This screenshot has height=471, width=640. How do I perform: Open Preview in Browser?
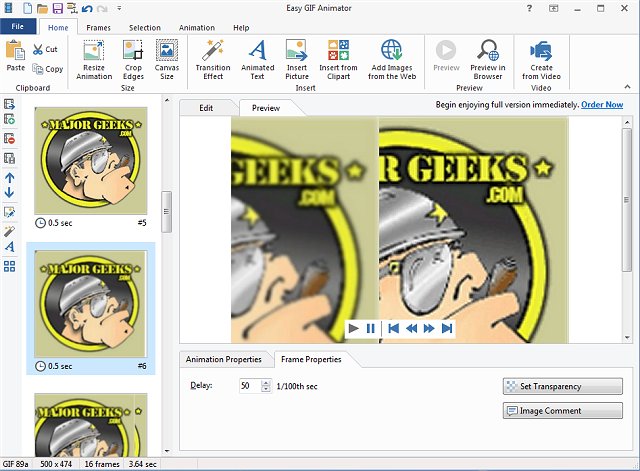[487, 60]
